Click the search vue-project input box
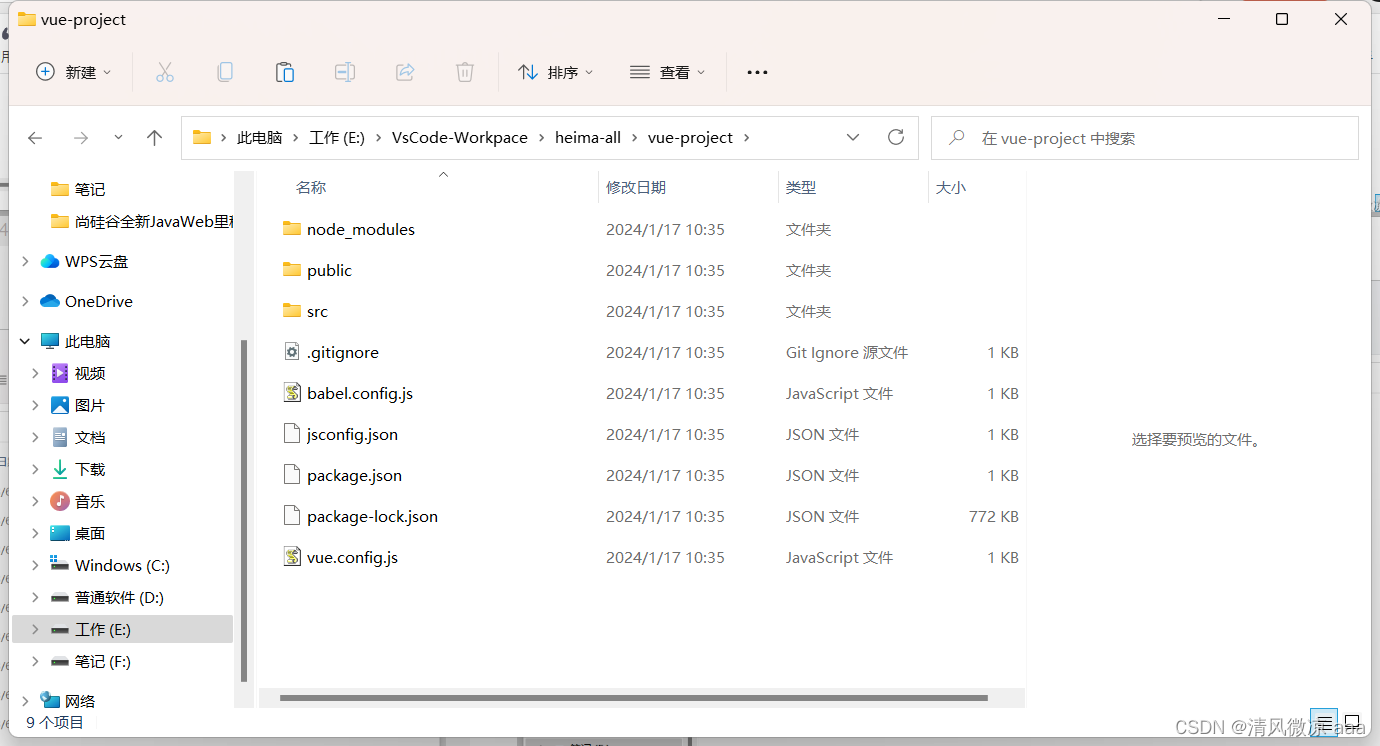This screenshot has height=746, width=1380. point(1144,138)
